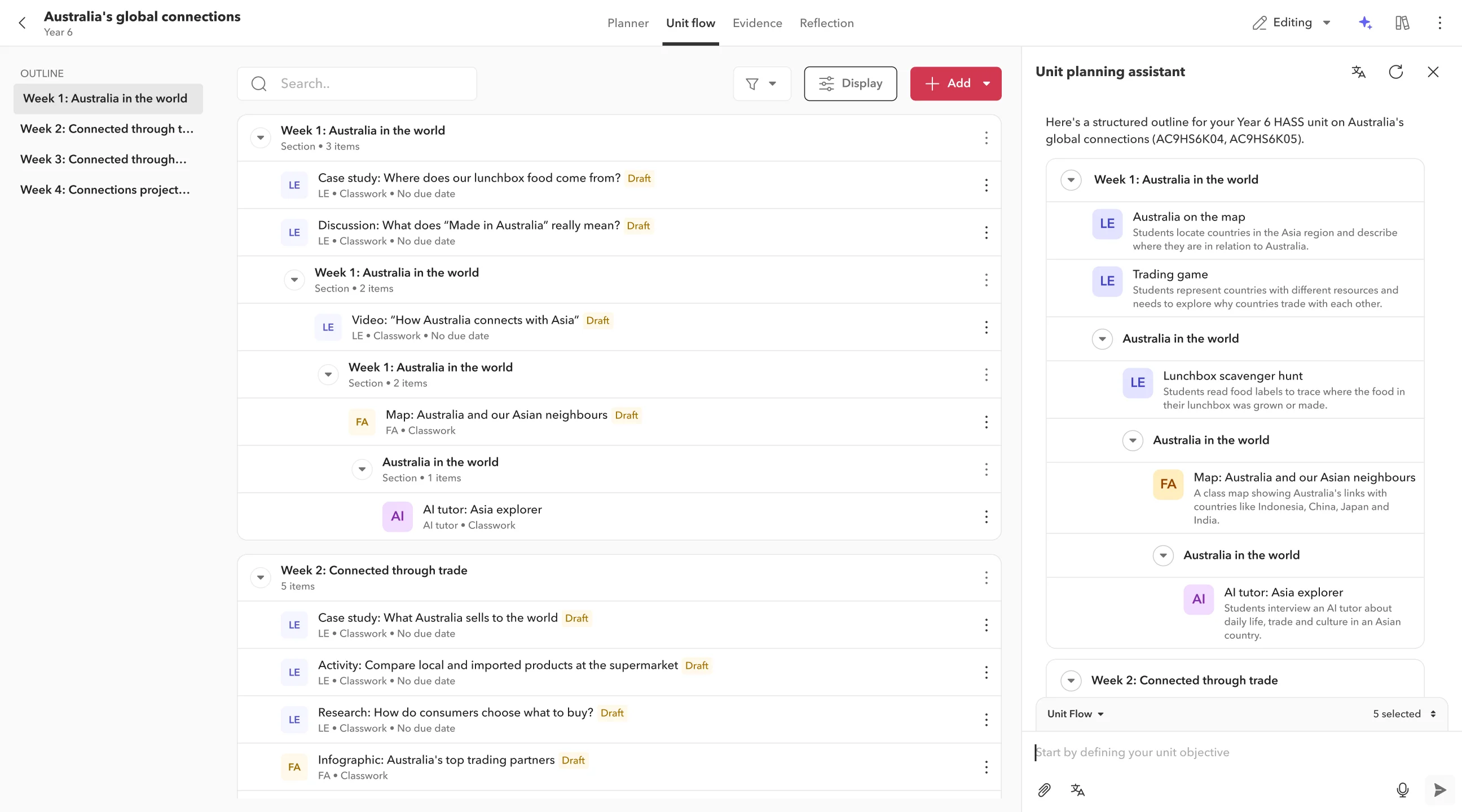The image size is (1462, 812).
Task: Collapse Week 2 card in the assistant outline
Action: (x=1071, y=681)
